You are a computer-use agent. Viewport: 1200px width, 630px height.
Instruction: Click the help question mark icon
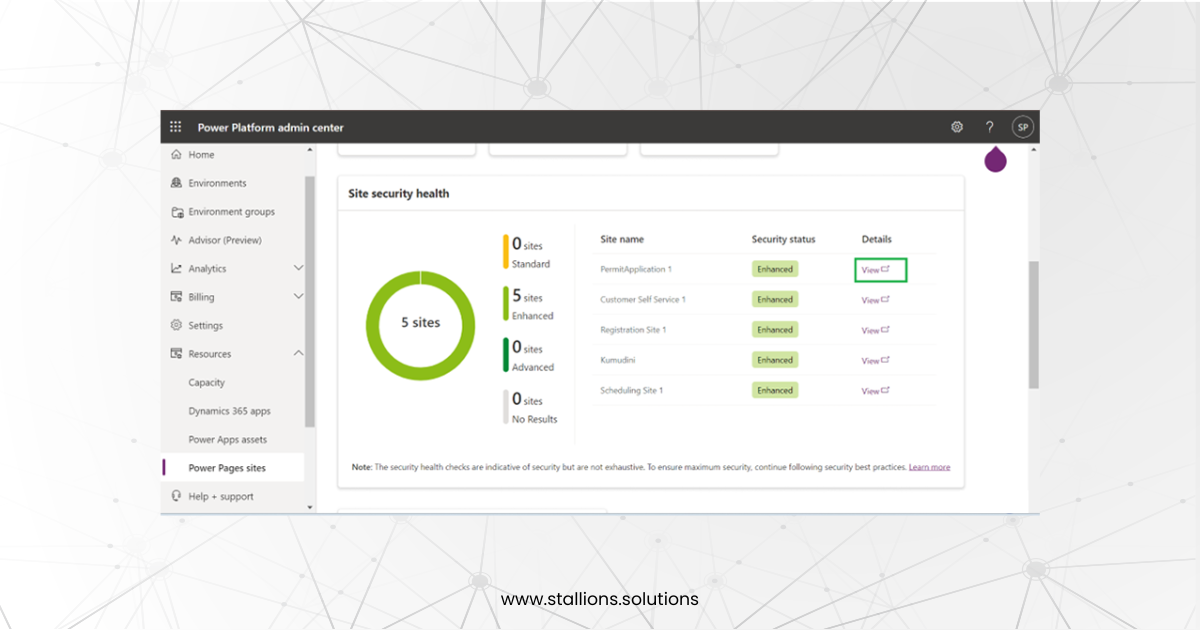click(989, 127)
